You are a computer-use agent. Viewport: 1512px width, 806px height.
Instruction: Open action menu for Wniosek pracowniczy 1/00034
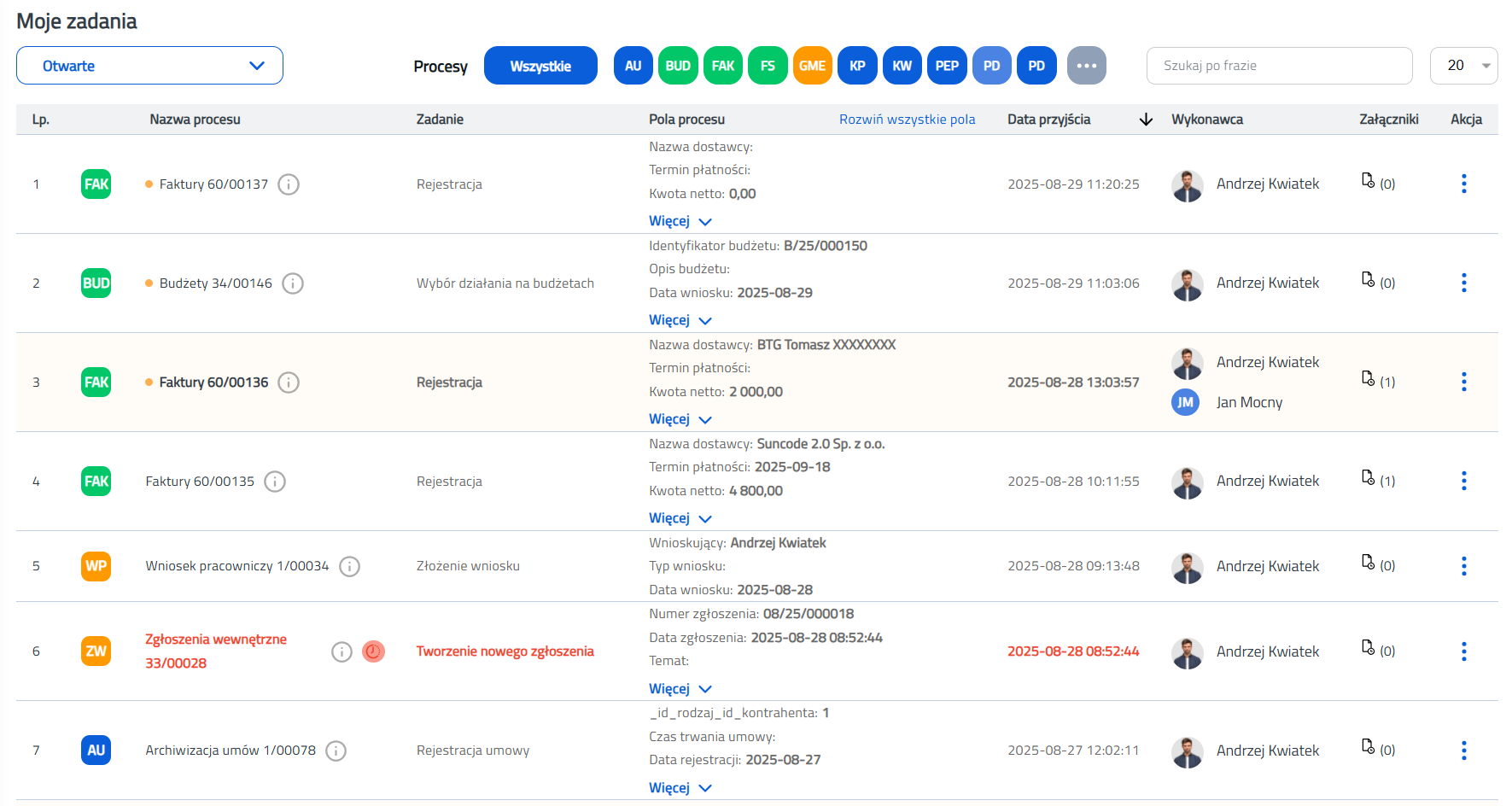1463,566
